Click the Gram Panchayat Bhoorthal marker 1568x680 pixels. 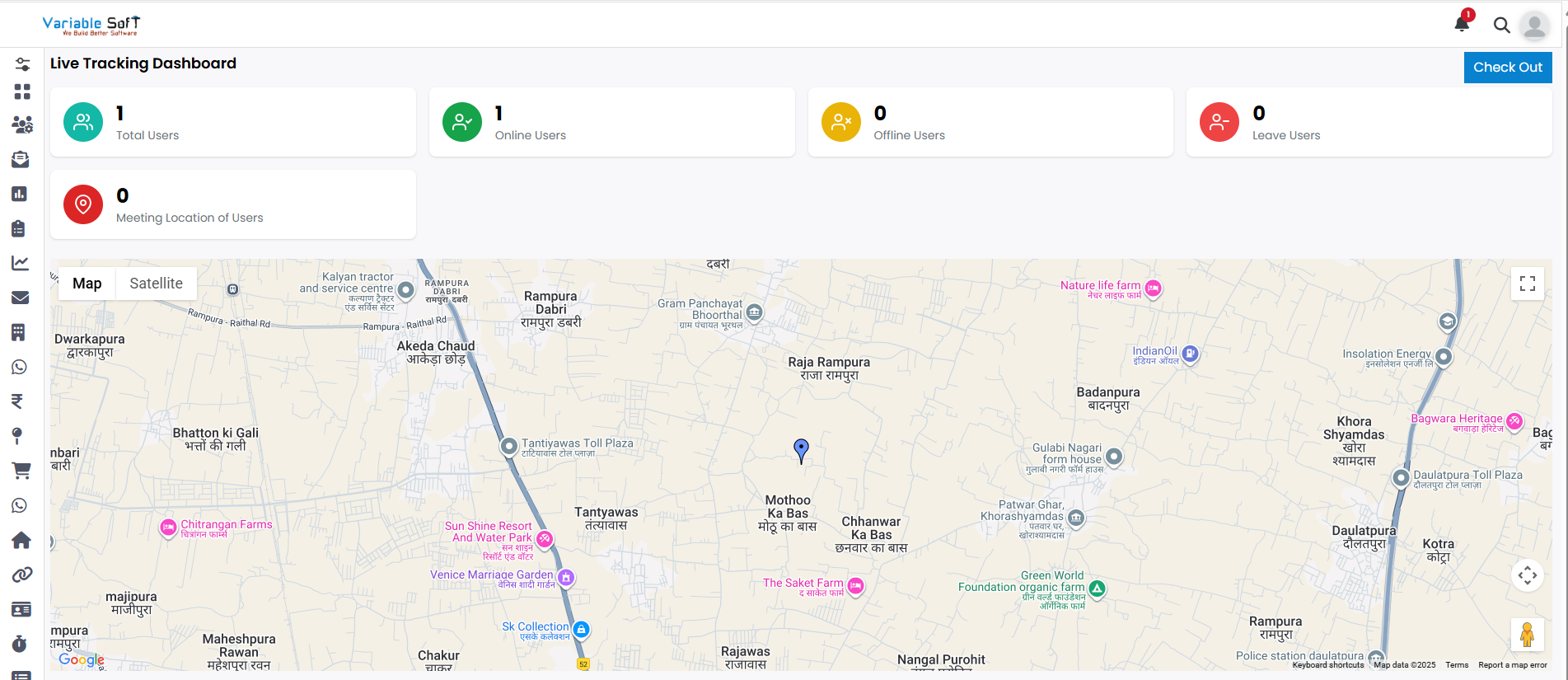point(754,313)
